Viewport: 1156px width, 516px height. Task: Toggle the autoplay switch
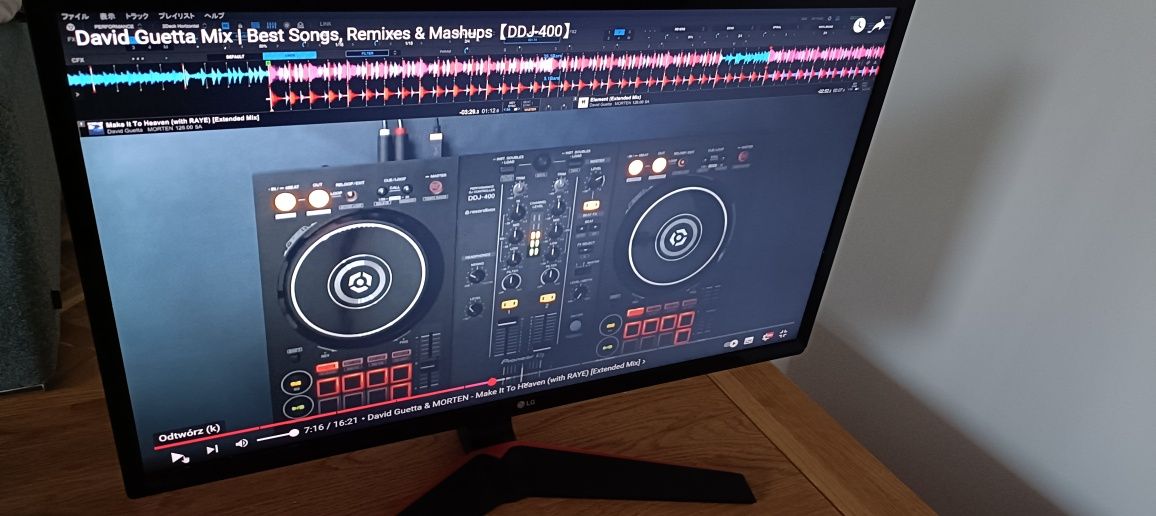pos(731,344)
